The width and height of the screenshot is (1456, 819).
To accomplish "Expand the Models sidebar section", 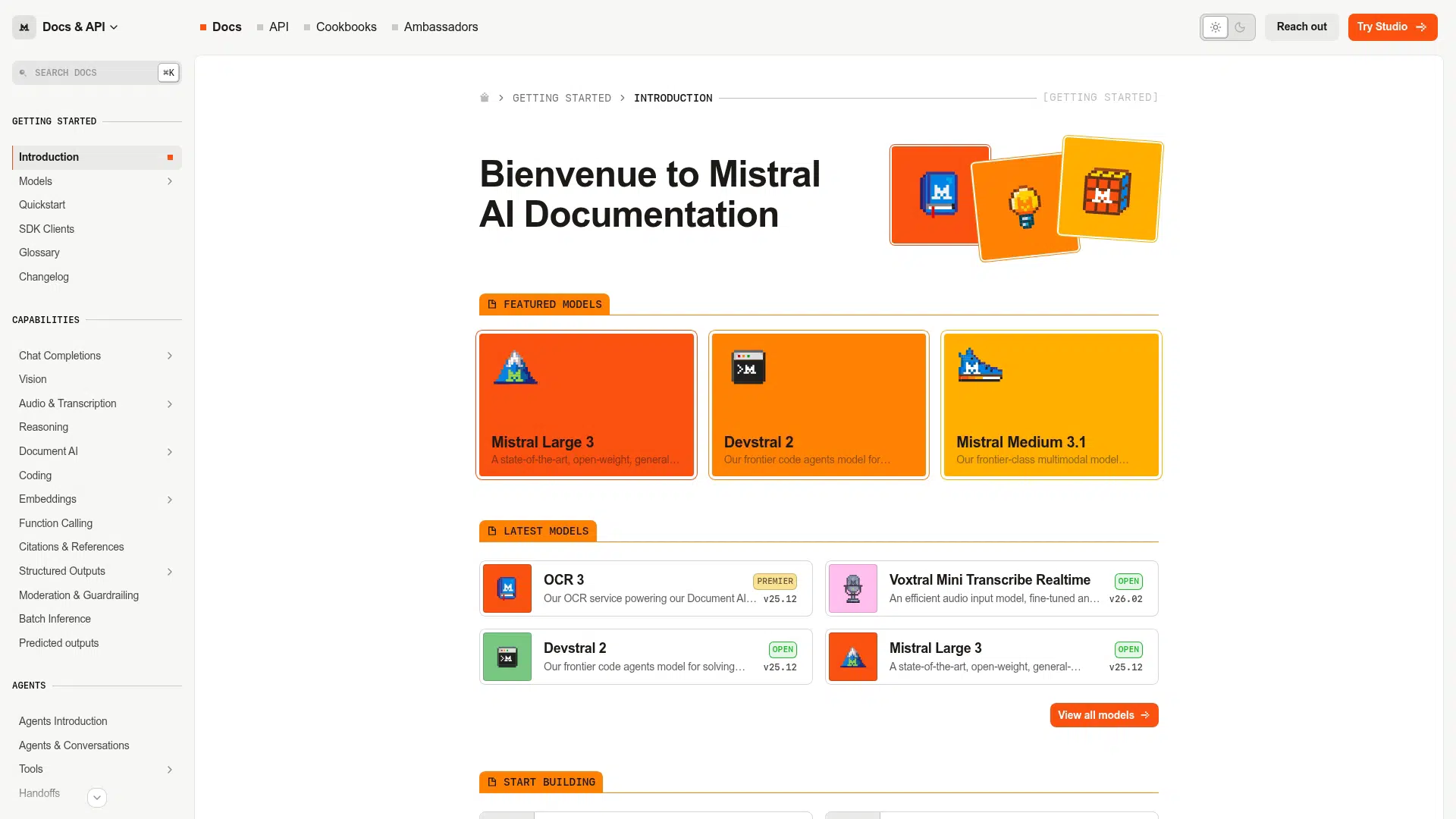I will click(x=170, y=181).
